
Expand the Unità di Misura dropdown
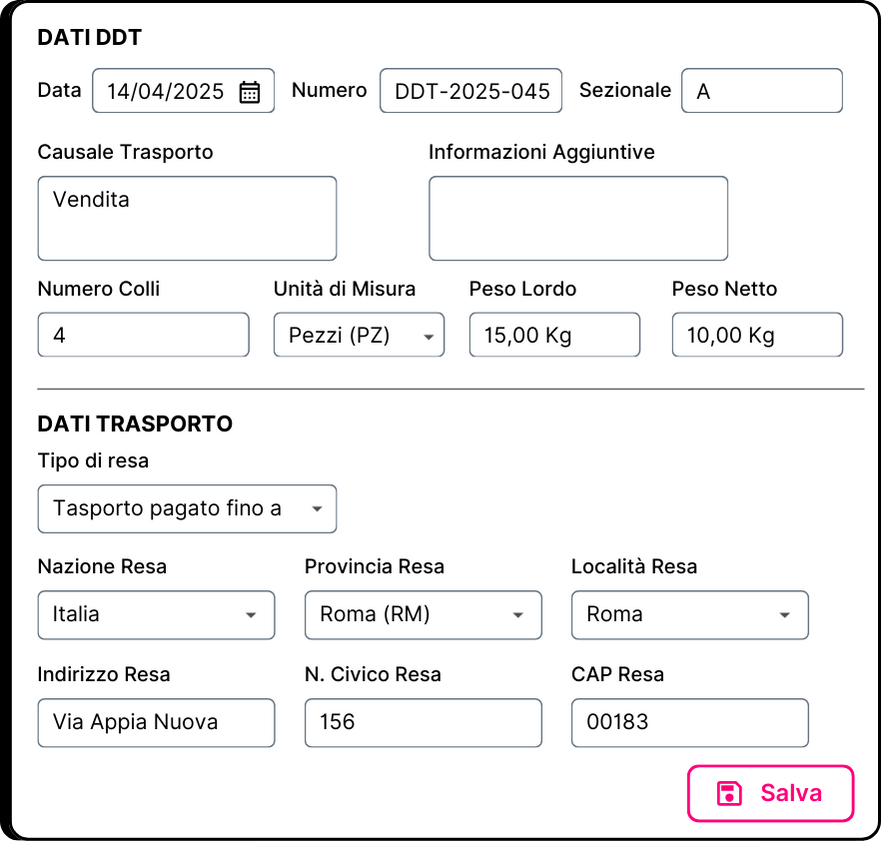[359, 335]
